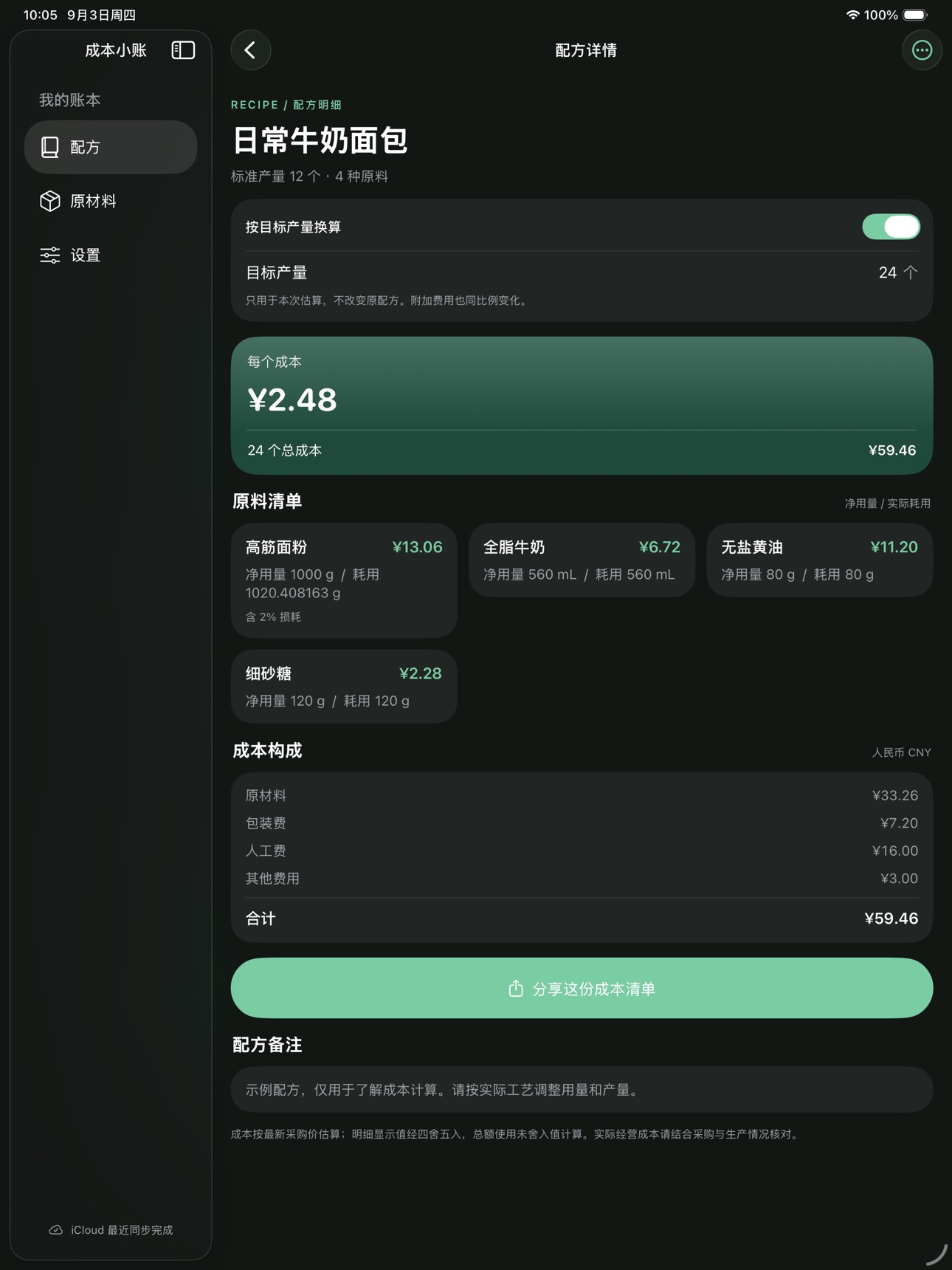Tap 分享这份成本清单 button
This screenshot has width=952, height=1270.
(582, 989)
